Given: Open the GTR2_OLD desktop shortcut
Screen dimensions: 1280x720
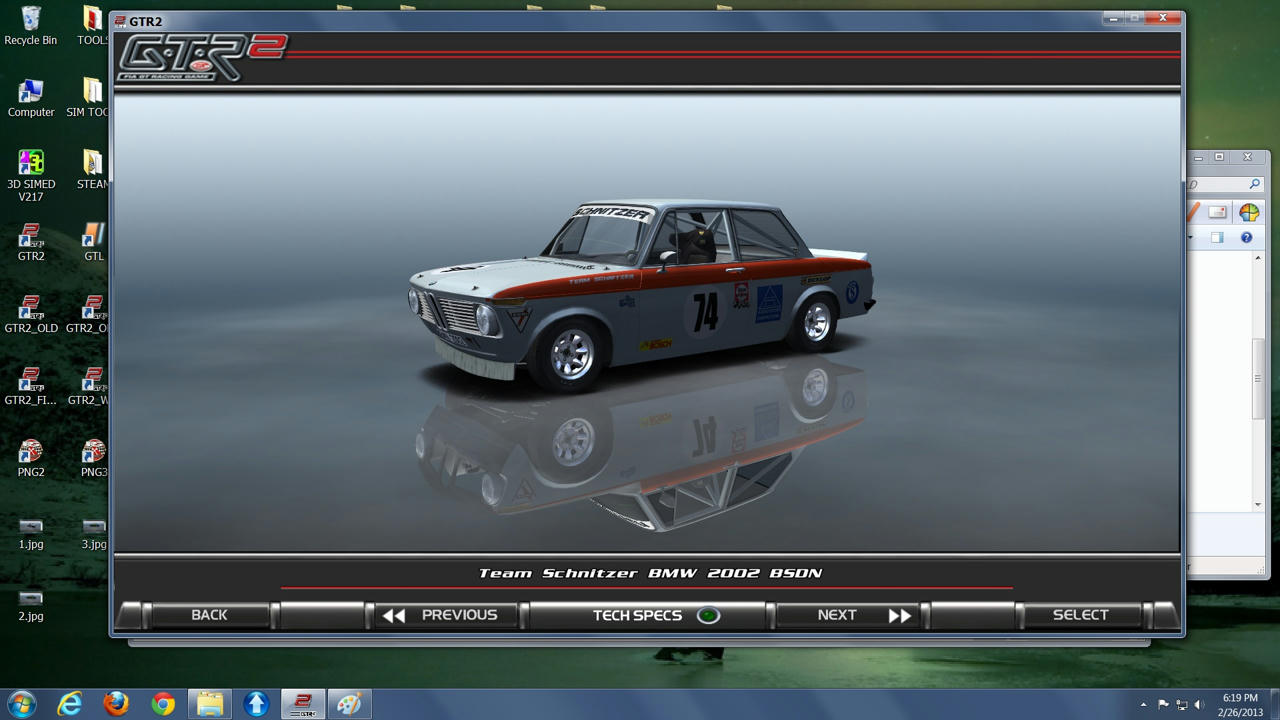Looking at the screenshot, I should coord(31,314).
